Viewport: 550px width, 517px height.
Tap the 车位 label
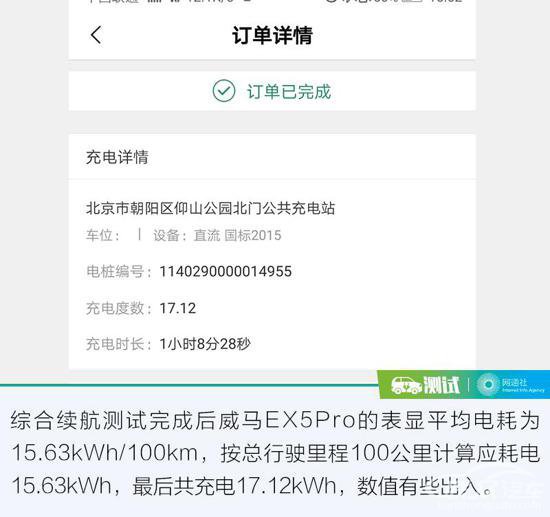(x=103, y=235)
